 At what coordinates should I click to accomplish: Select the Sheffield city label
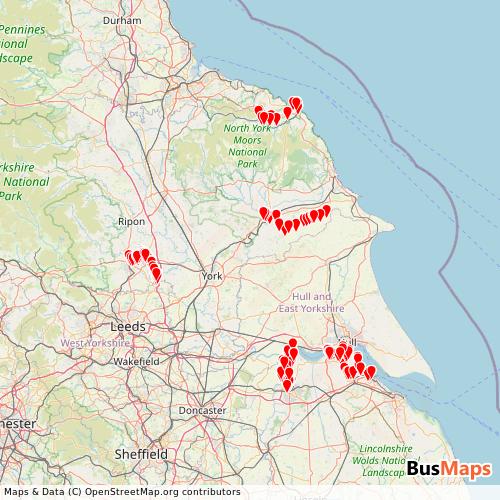pos(141,454)
